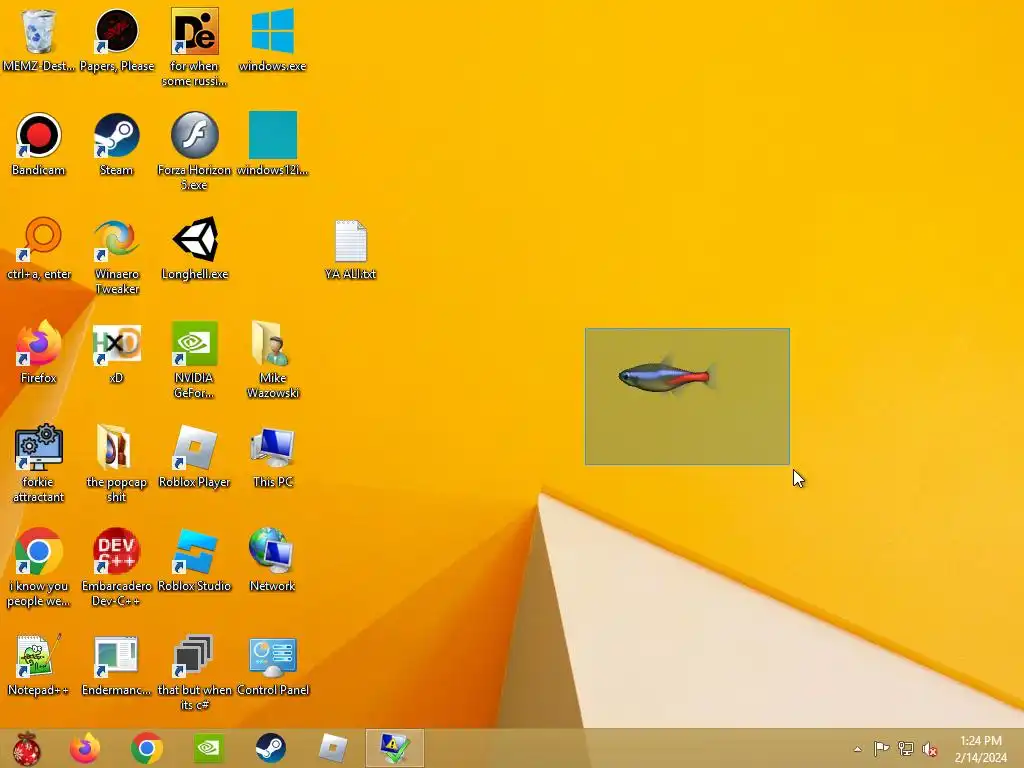Select the Papers, Please desktop shortcut
Screen dimensions: 1024x768
[x=117, y=39]
